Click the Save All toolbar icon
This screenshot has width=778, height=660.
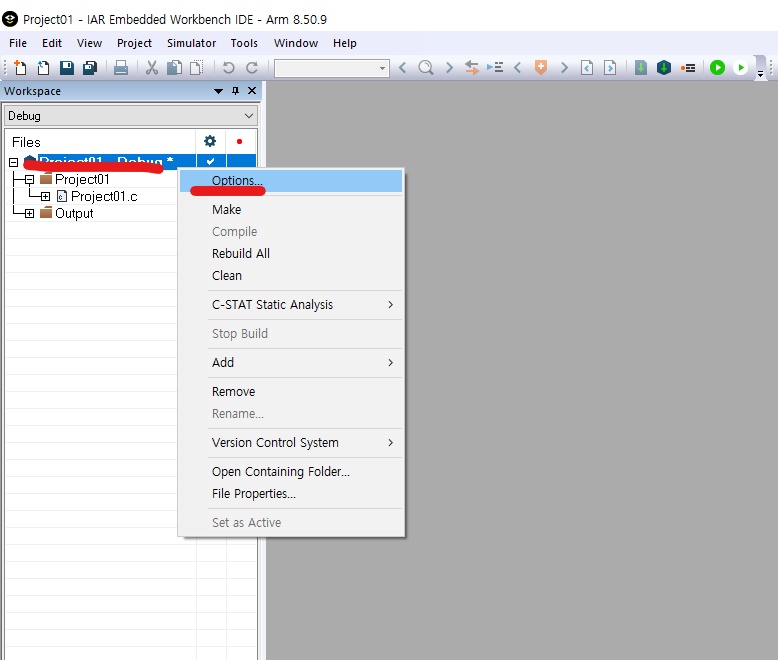coord(90,67)
